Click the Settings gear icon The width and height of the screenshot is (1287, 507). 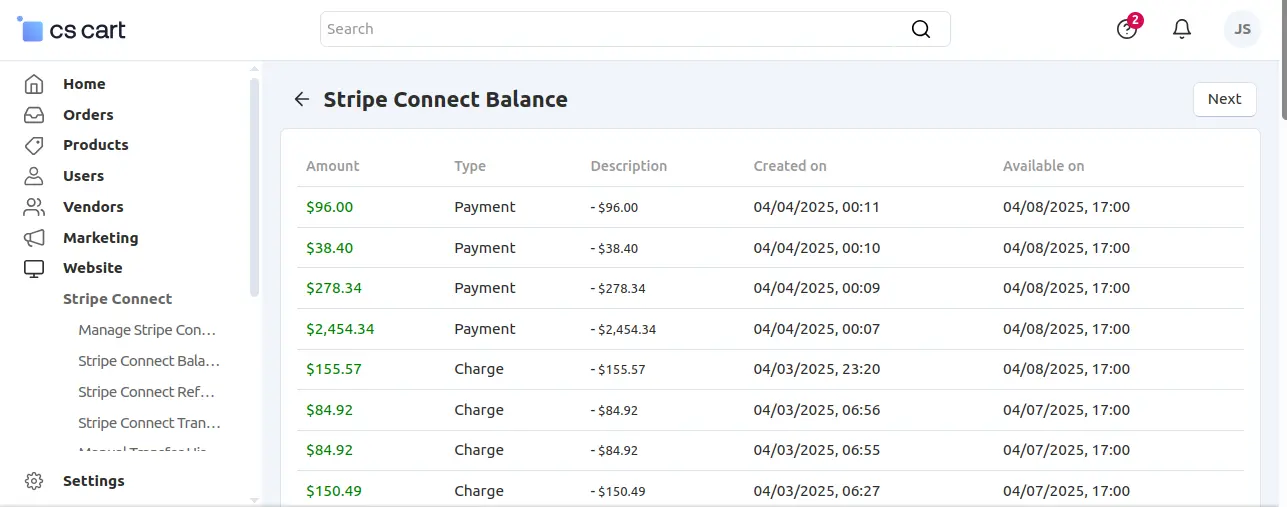coord(34,481)
